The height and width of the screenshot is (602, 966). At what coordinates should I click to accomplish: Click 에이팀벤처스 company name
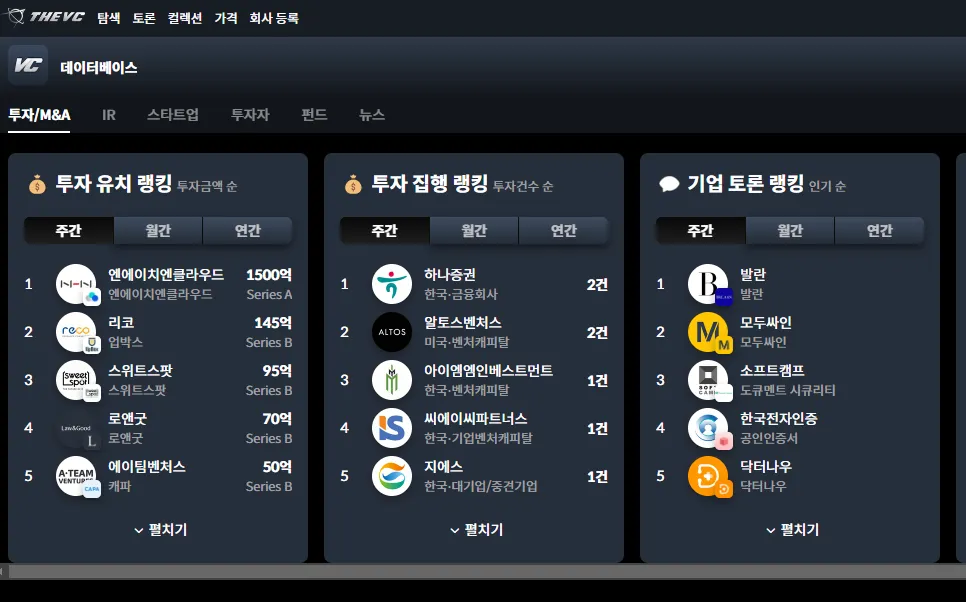[x=147, y=466]
